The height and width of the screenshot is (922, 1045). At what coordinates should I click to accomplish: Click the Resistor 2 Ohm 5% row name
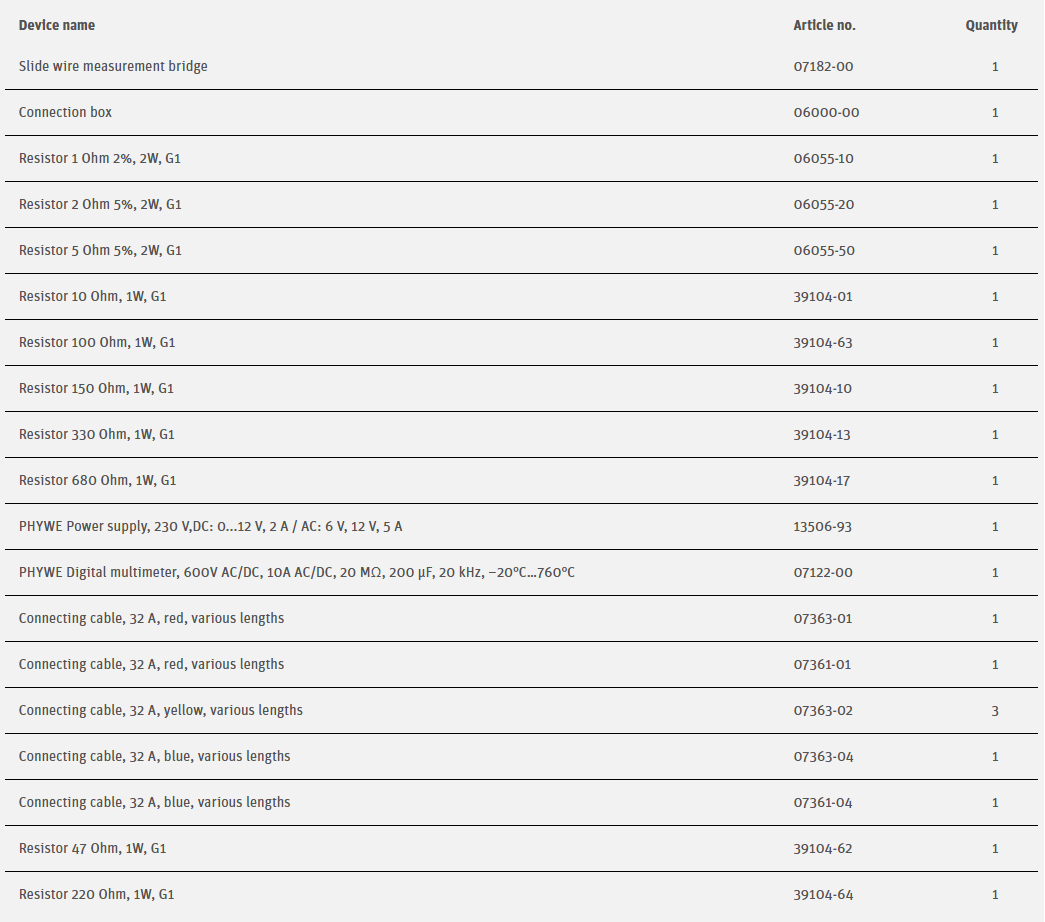100,204
